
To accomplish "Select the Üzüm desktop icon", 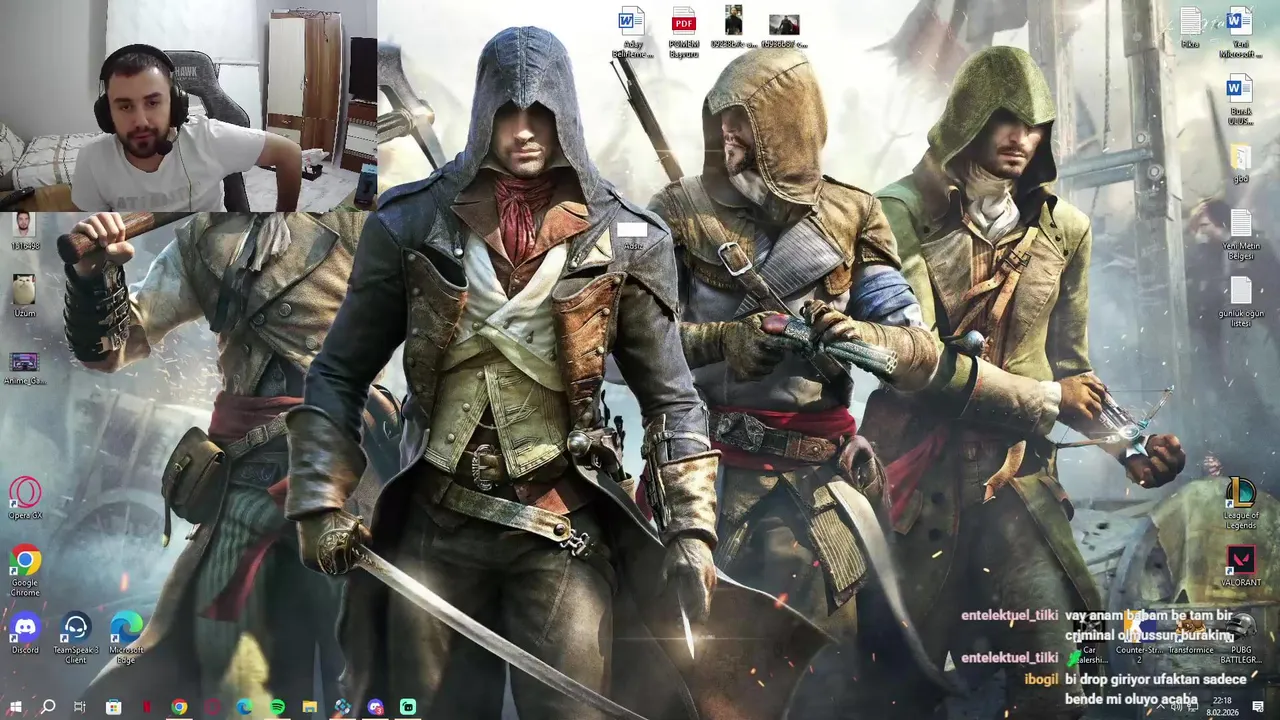I will (x=24, y=295).
